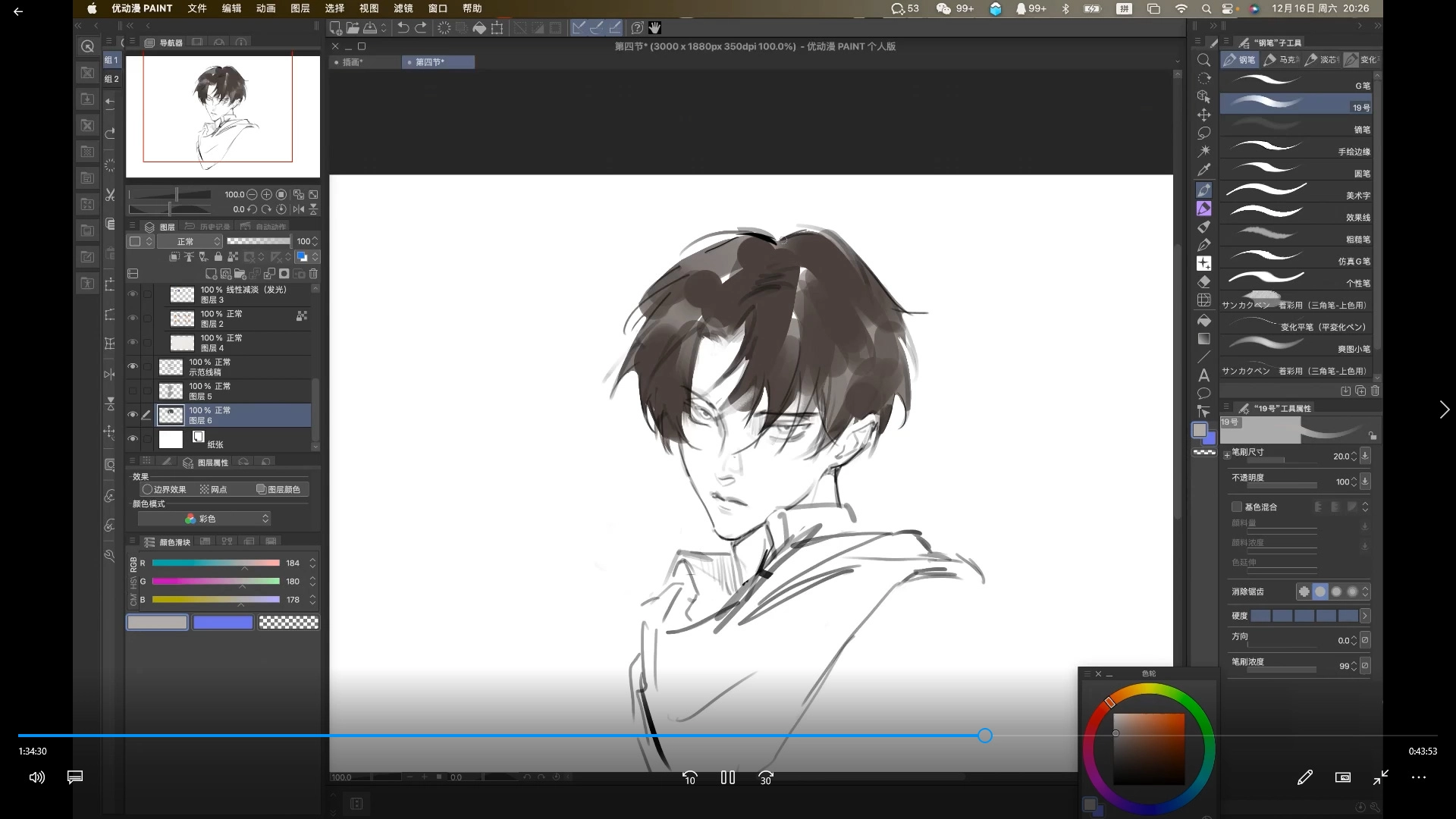1456x819 pixels.
Task: Select the Fill bucket tool
Action: click(x=1203, y=320)
